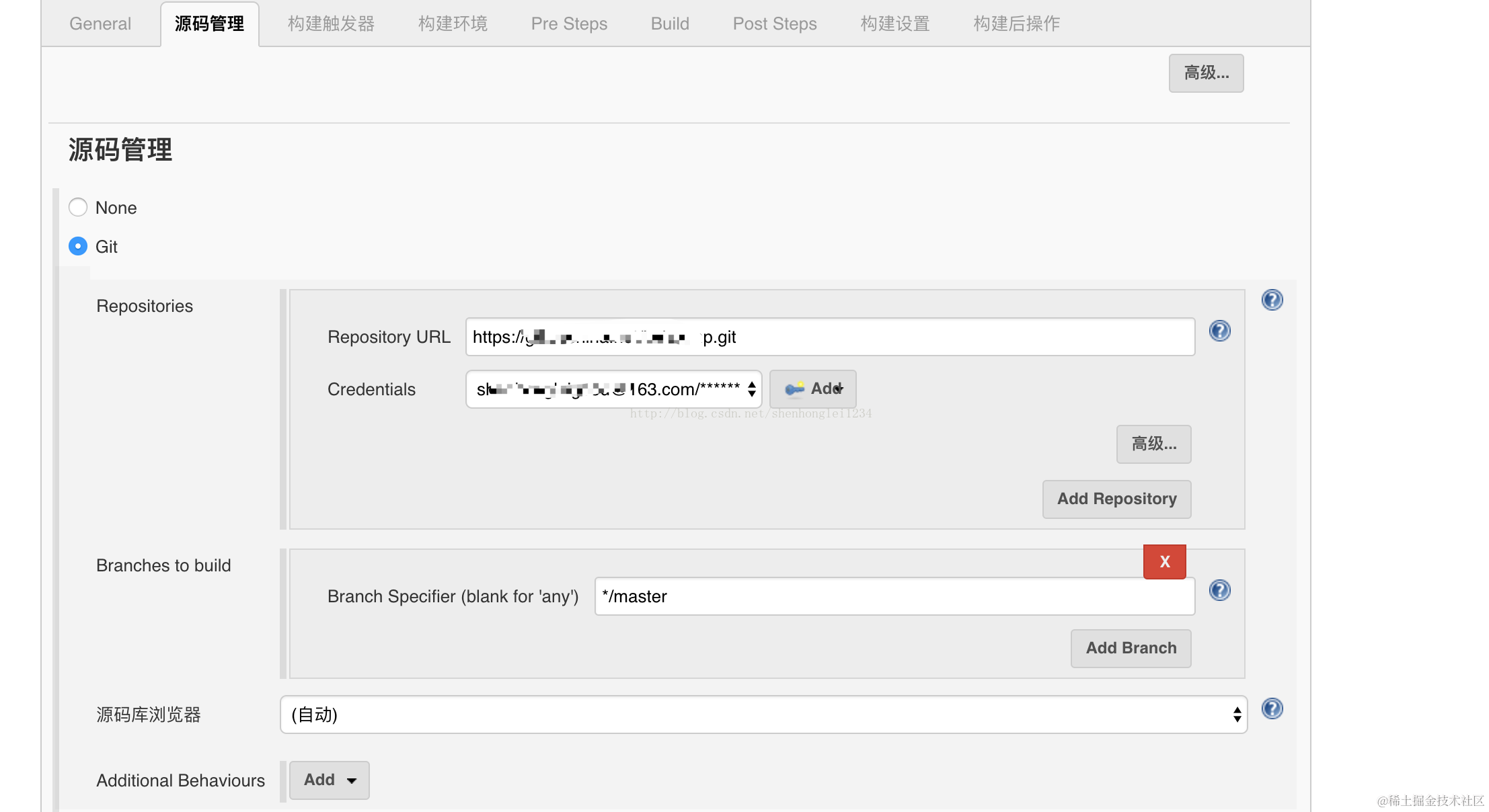Screen dimensions: 1489x812
Task: Open the Post Steps tab
Action: pyautogui.click(x=774, y=24)
